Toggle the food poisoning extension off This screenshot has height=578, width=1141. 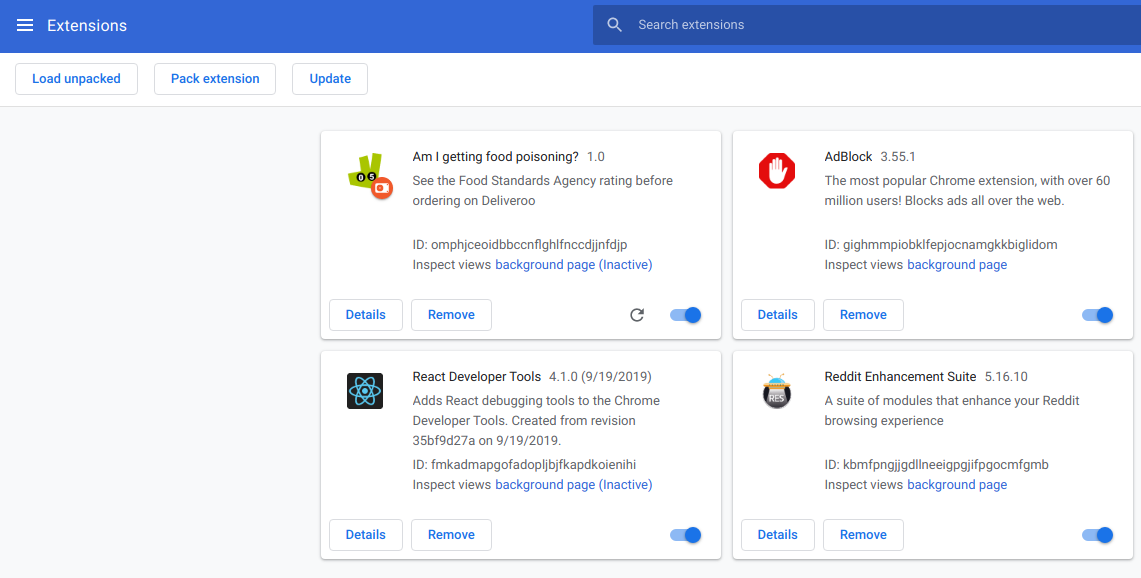coord(685,314)
